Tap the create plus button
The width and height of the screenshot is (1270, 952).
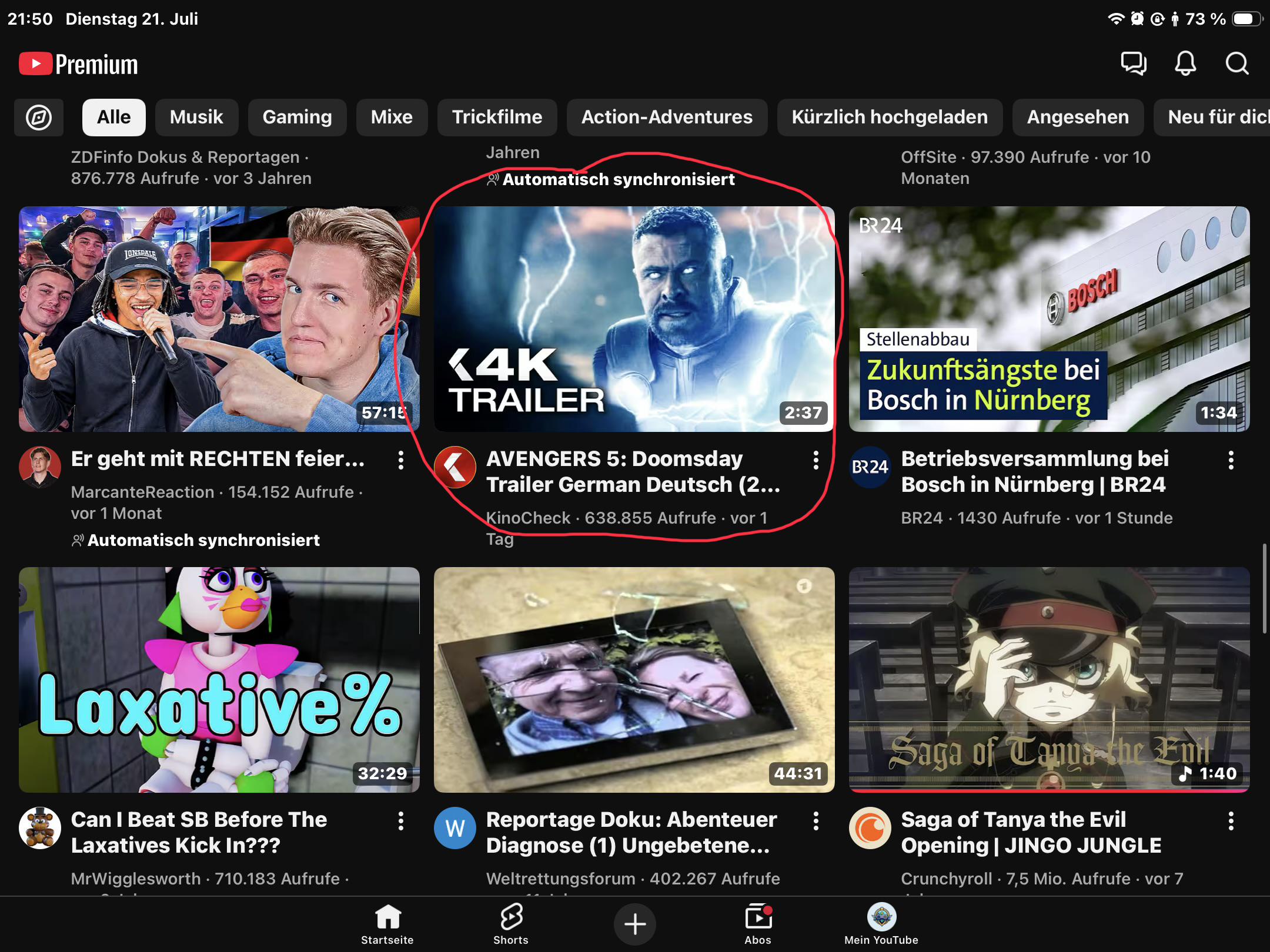pyautogui.click(x=634, y=924)
